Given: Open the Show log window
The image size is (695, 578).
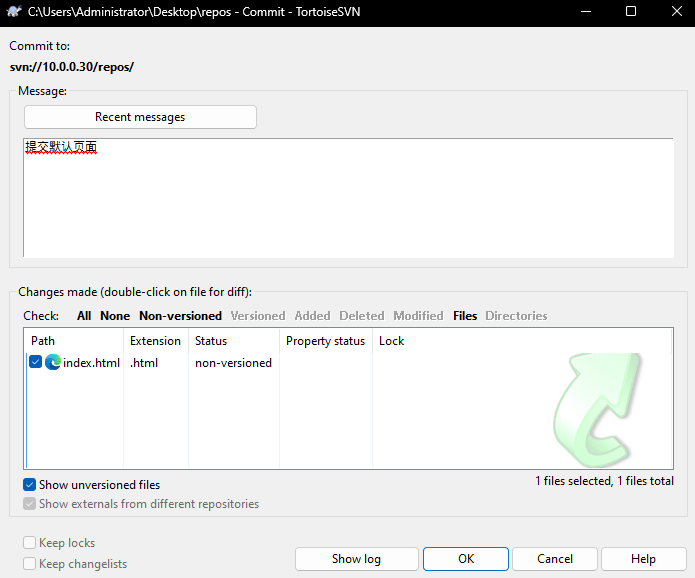Looking at the screenshot, I should pyautogui.click(x=356, y=558).
